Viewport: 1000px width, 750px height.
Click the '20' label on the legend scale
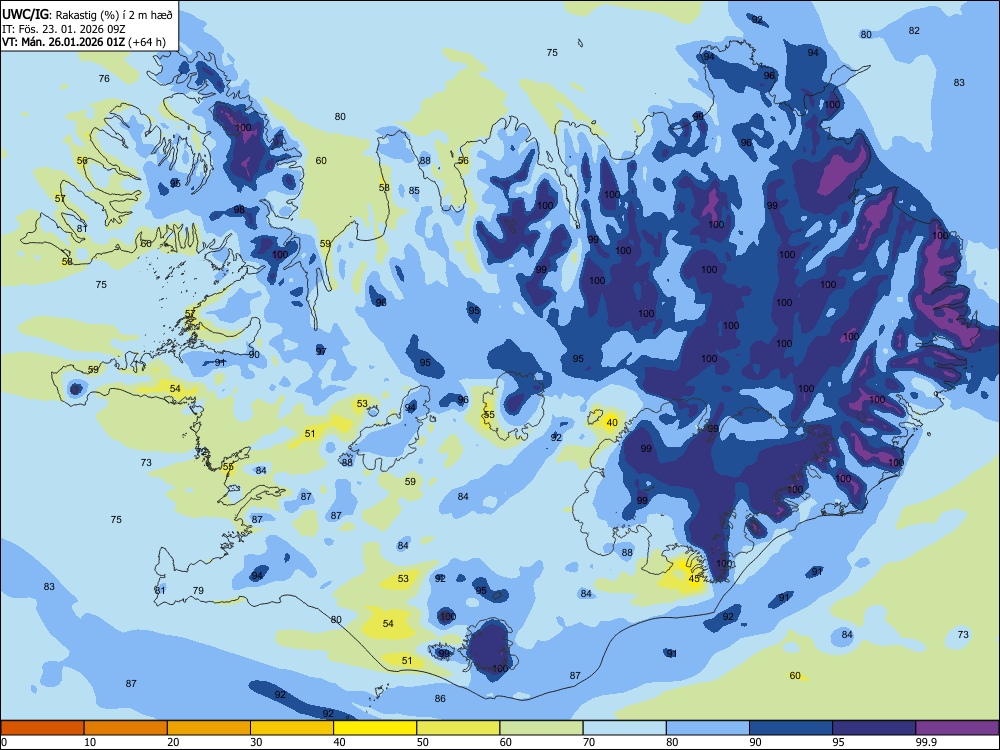point(173,742)
